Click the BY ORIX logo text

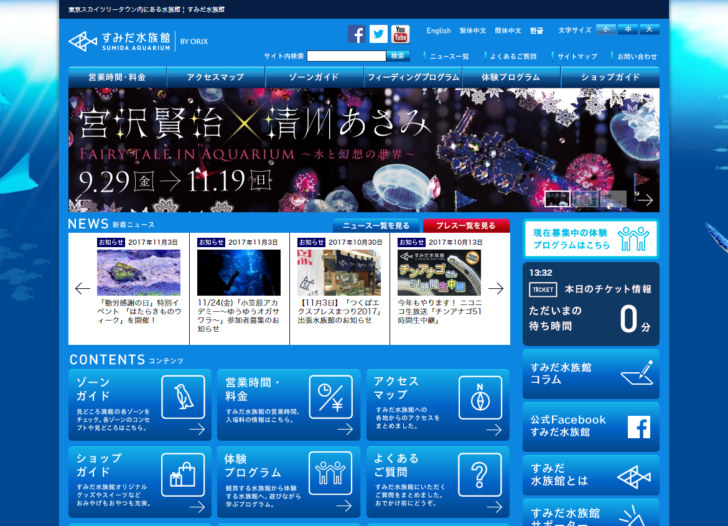click(194, 41)
